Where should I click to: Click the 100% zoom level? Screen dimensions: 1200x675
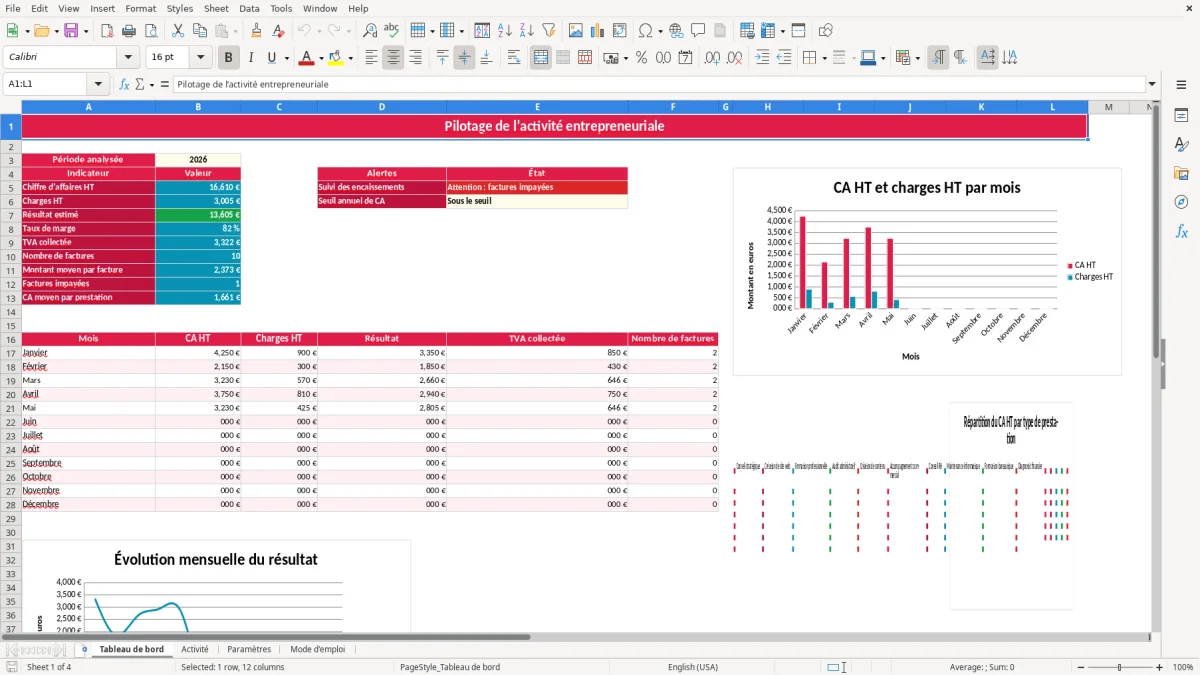tap(1182, 667)
